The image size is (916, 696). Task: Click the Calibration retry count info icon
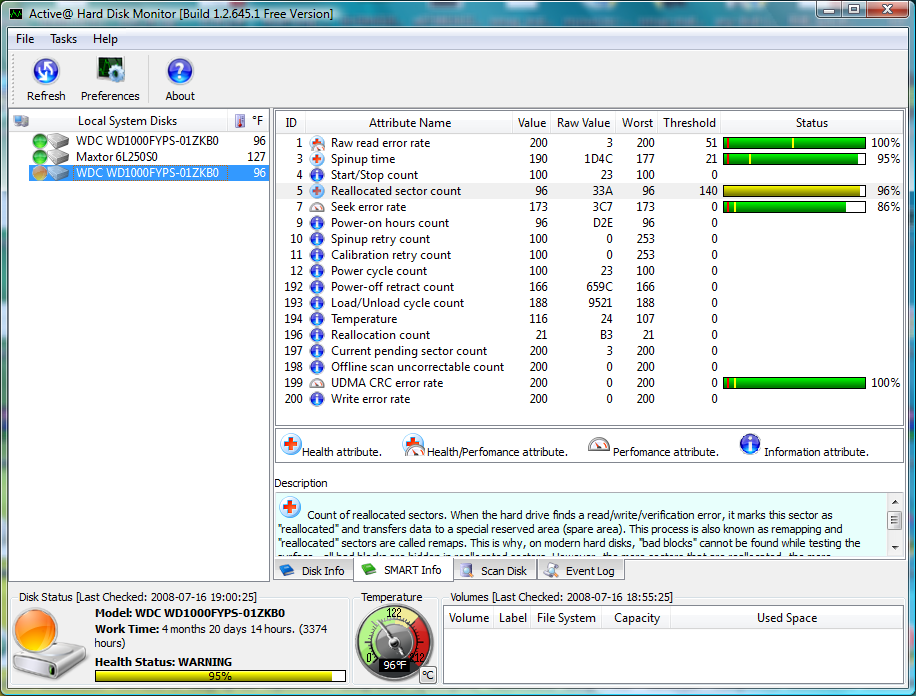pyautogui.click(x=317, y=255)
